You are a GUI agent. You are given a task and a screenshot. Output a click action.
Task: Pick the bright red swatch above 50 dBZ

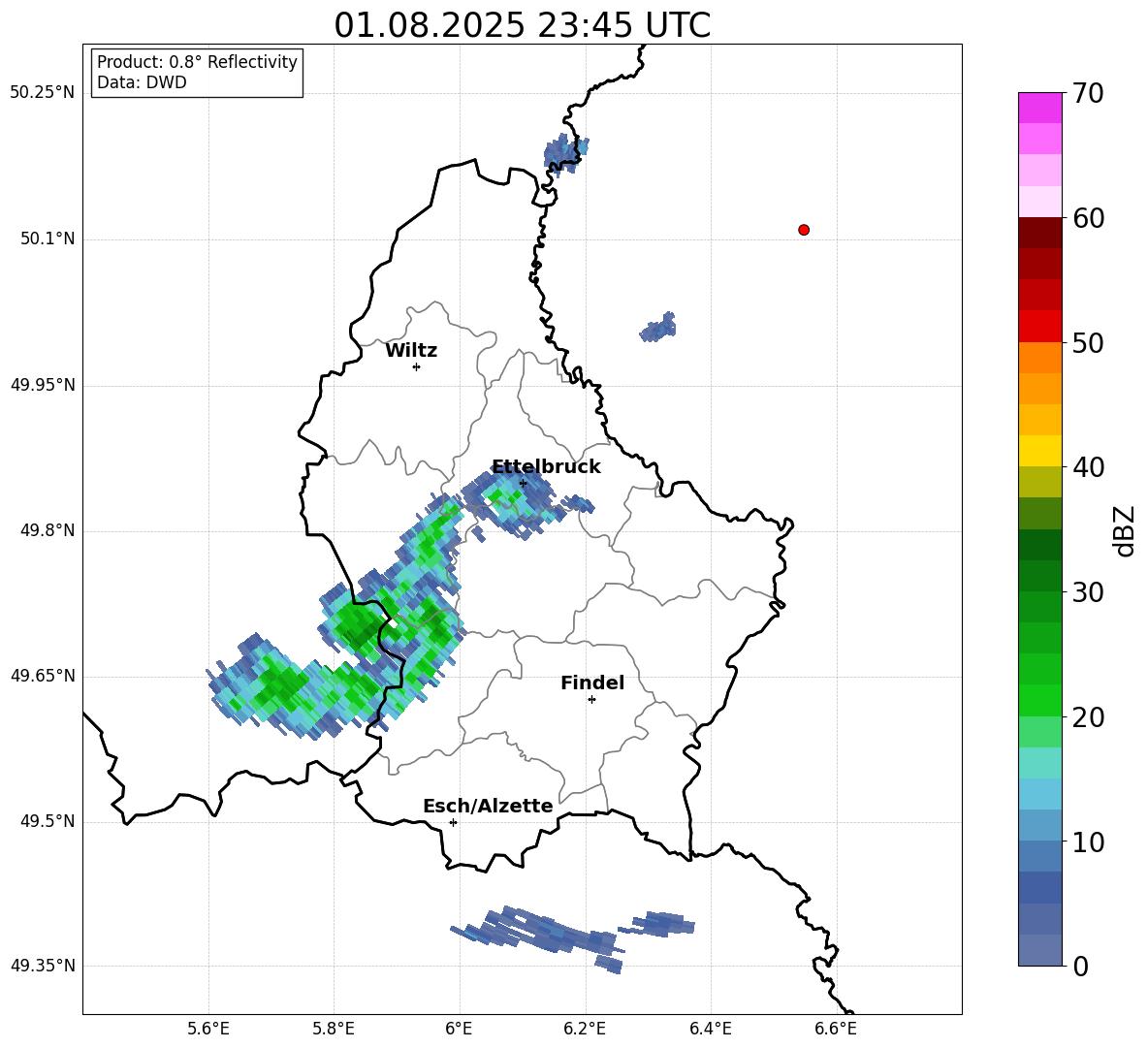[1040, 327]
